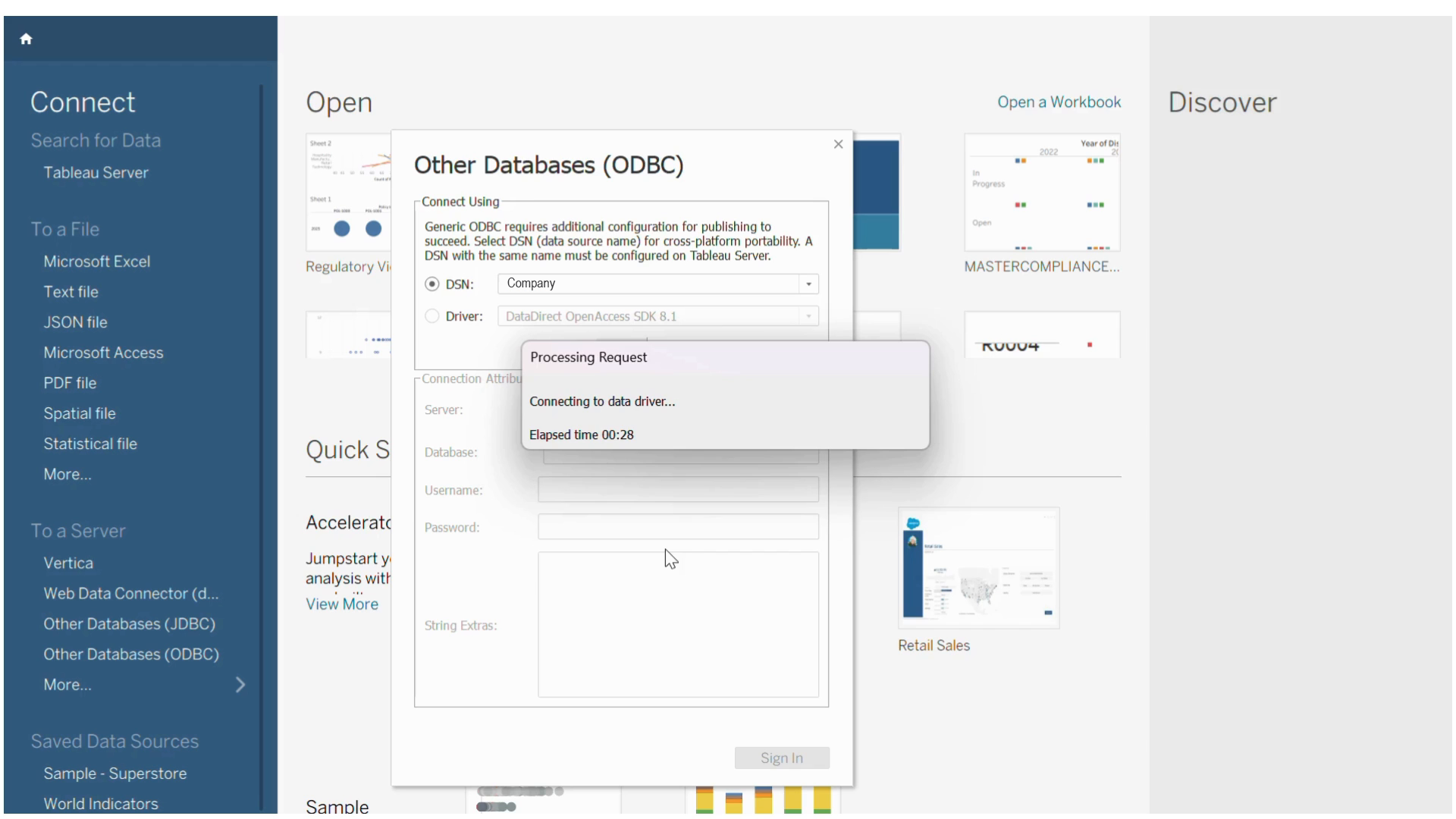Click the Username input field

(678, 490)
